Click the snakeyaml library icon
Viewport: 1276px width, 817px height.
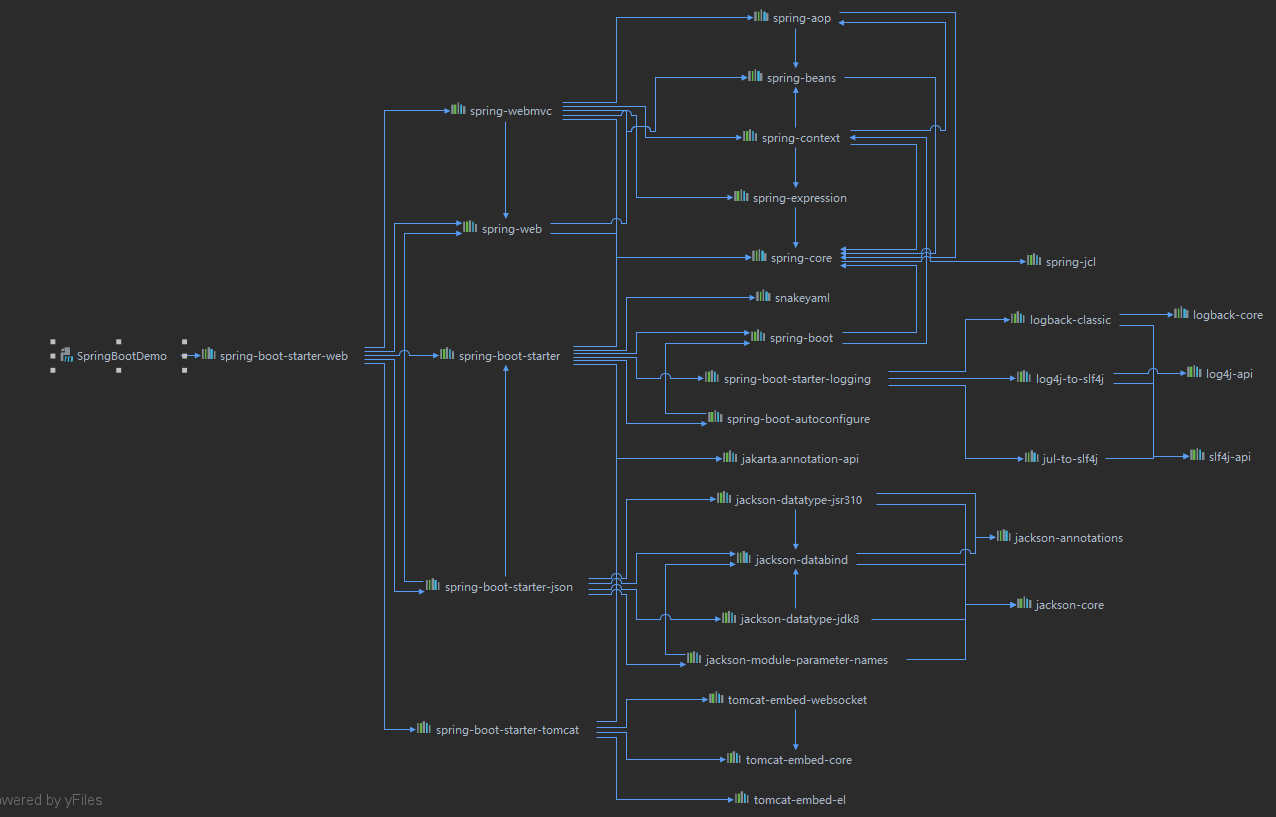[x=764, y=296]
